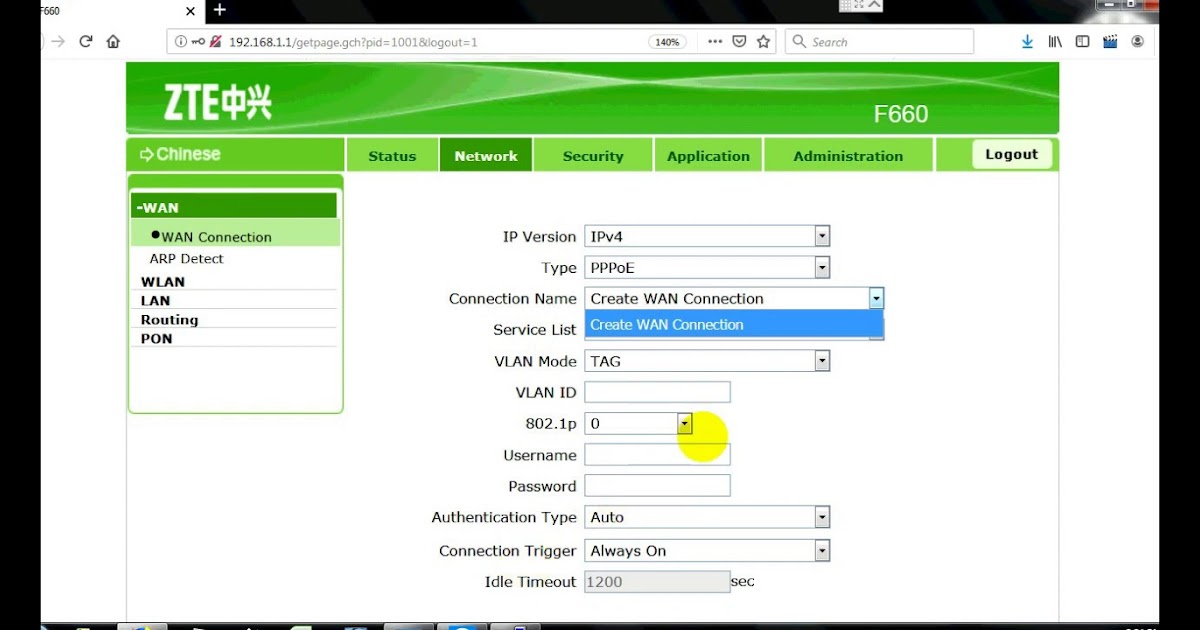Viewport: 1200px width, 630px height.
Task: Click the Logout button
Action: tap(1012, 154)
